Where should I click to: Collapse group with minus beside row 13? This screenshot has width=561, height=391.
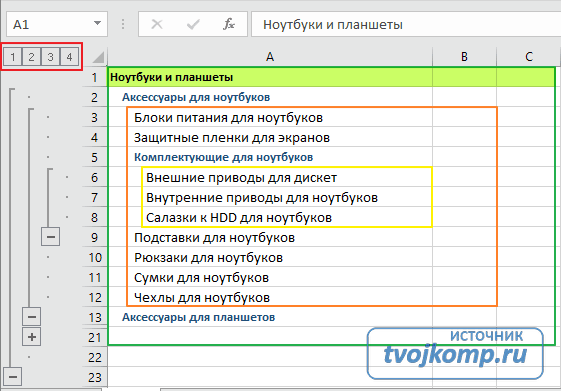[x=31, y=317]
